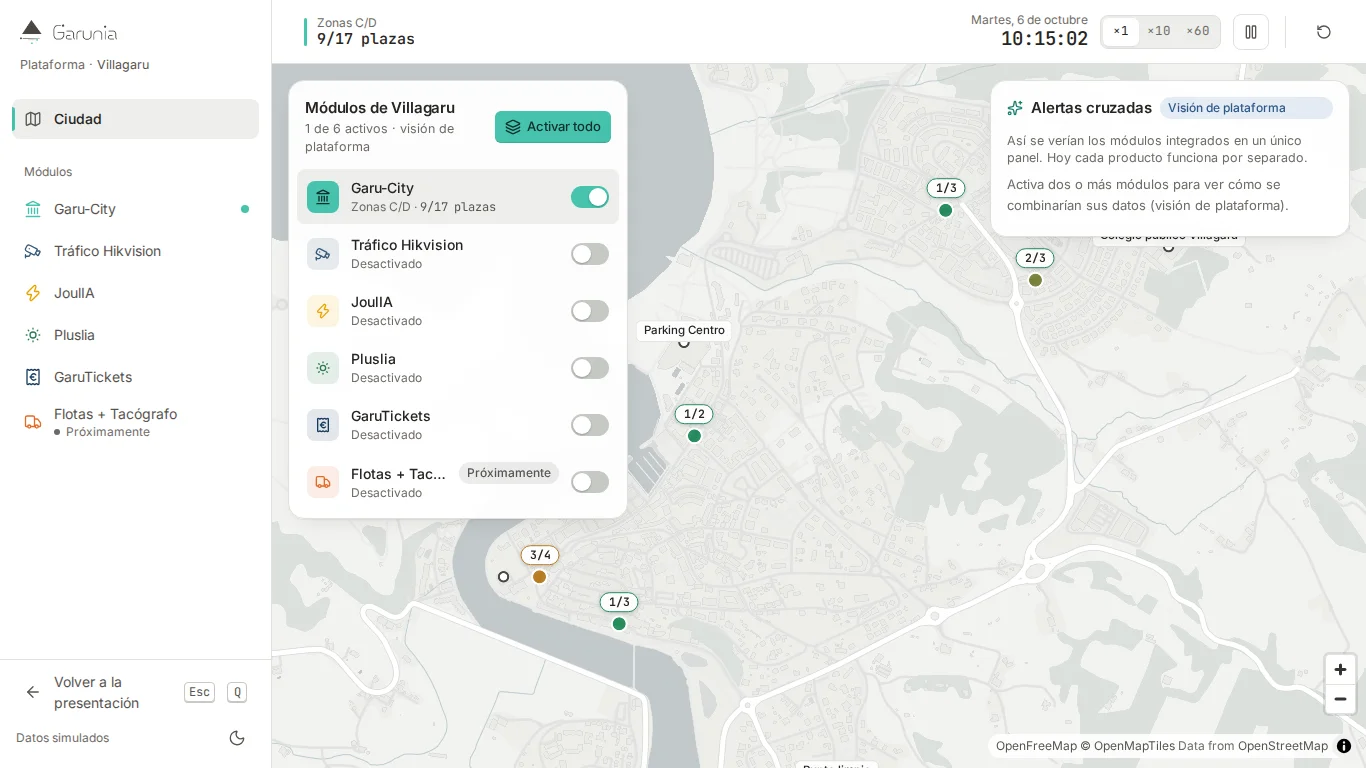Toggle the Flotas + Tacógrafo switch
The image size is (1366, 768).
click(x=590, y=482)
